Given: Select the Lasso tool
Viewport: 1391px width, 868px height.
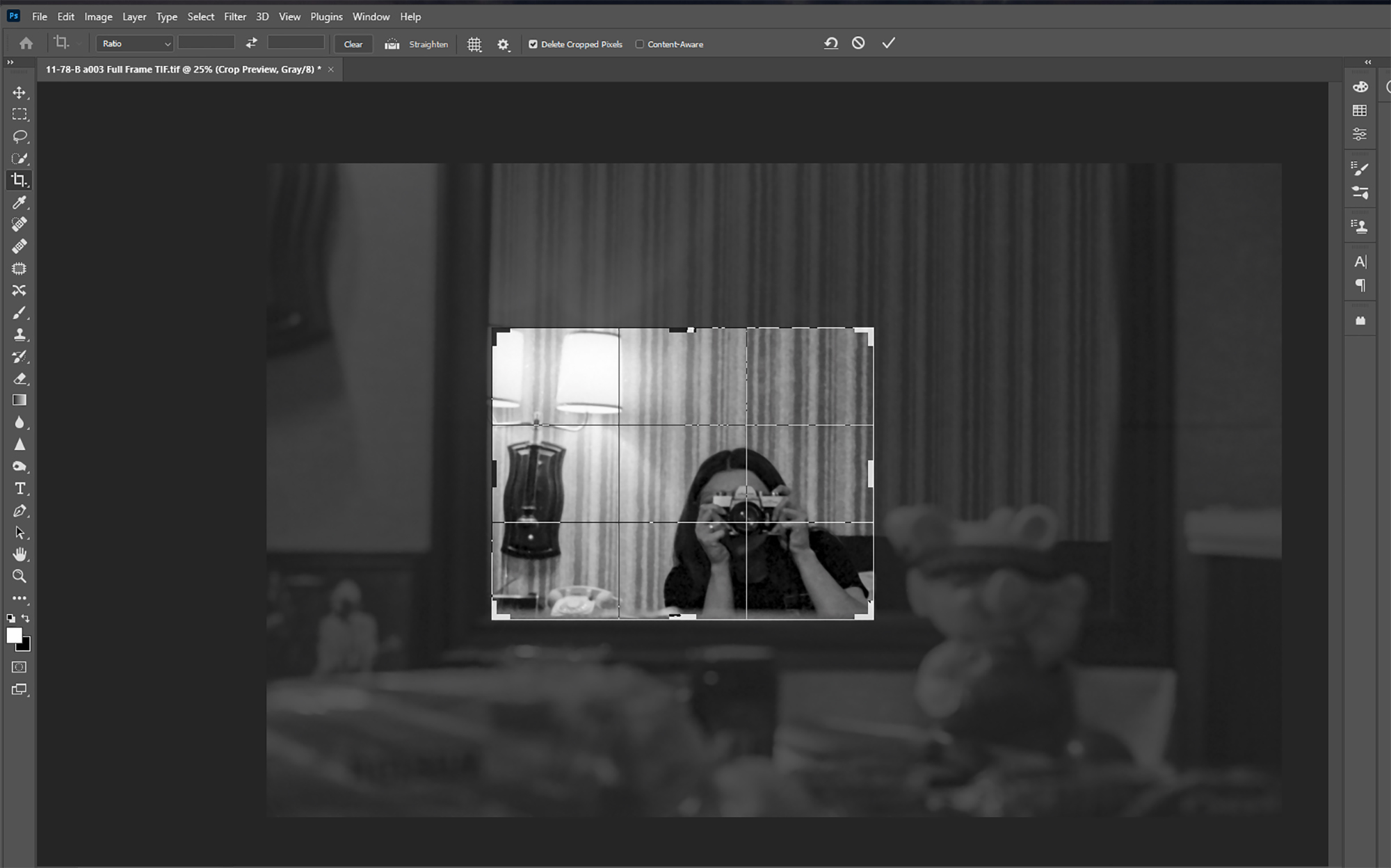Looking at the screenshot, I should click(19, 136).
